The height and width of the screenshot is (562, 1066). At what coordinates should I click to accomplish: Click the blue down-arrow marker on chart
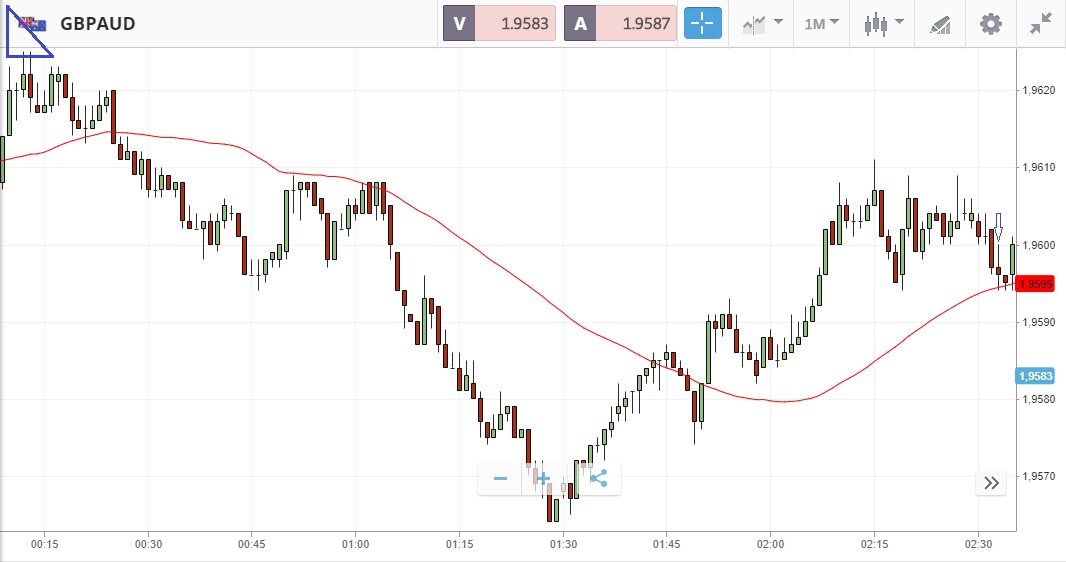point(997,226)
